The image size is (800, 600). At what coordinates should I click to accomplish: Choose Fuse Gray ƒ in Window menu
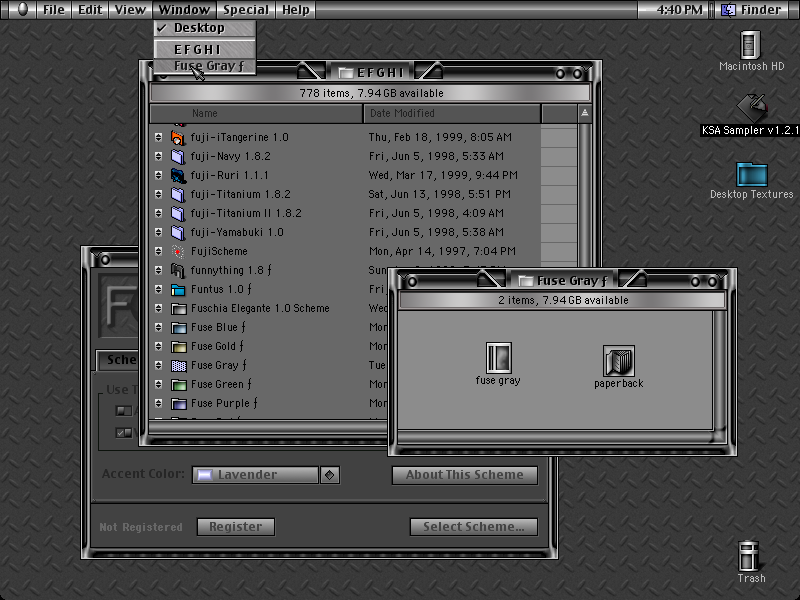click(x=205, y=66)
